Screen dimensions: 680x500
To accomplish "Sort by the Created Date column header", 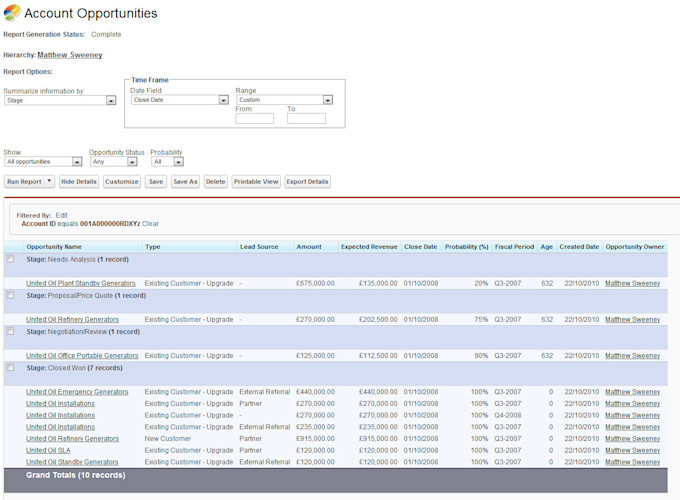I will tap(579, 246).
